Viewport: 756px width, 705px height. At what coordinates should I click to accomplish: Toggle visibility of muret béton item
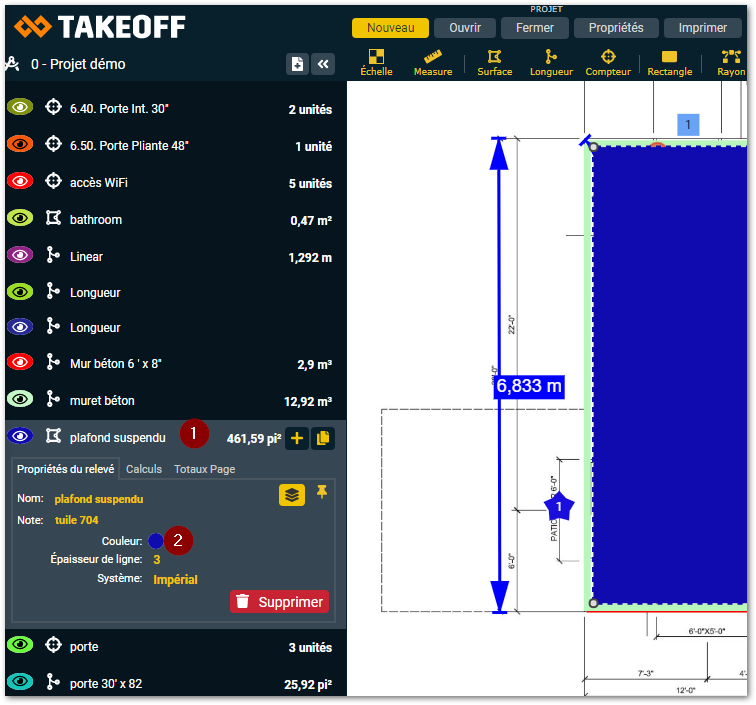tap(20, 400)
